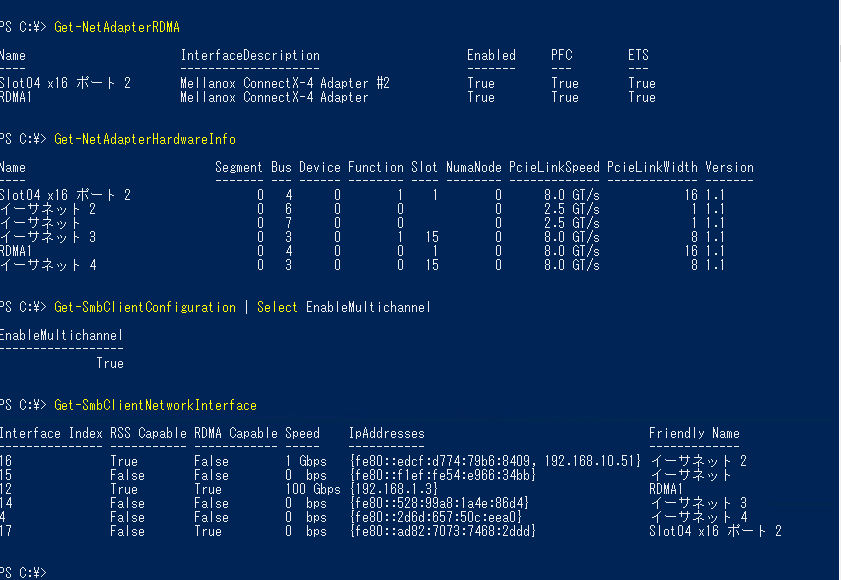Click the Select keyword in the pipeline

(277, 307)
